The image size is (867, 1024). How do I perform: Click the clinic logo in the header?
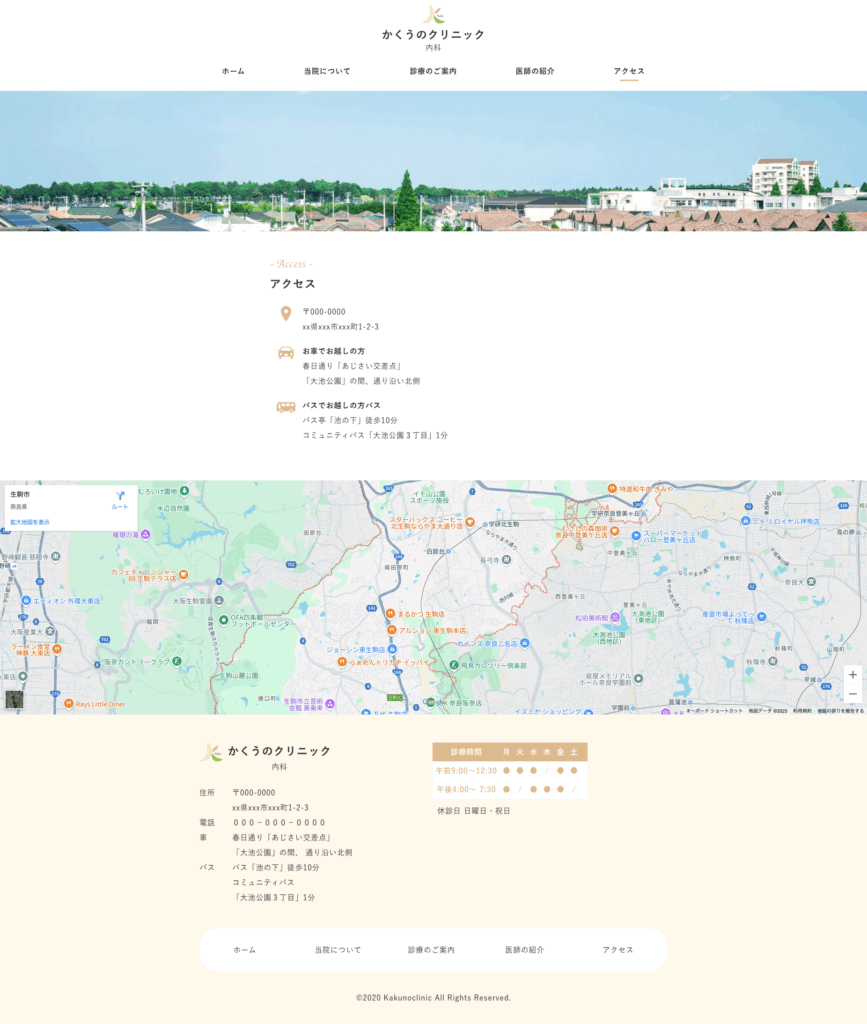coord(433,15)
